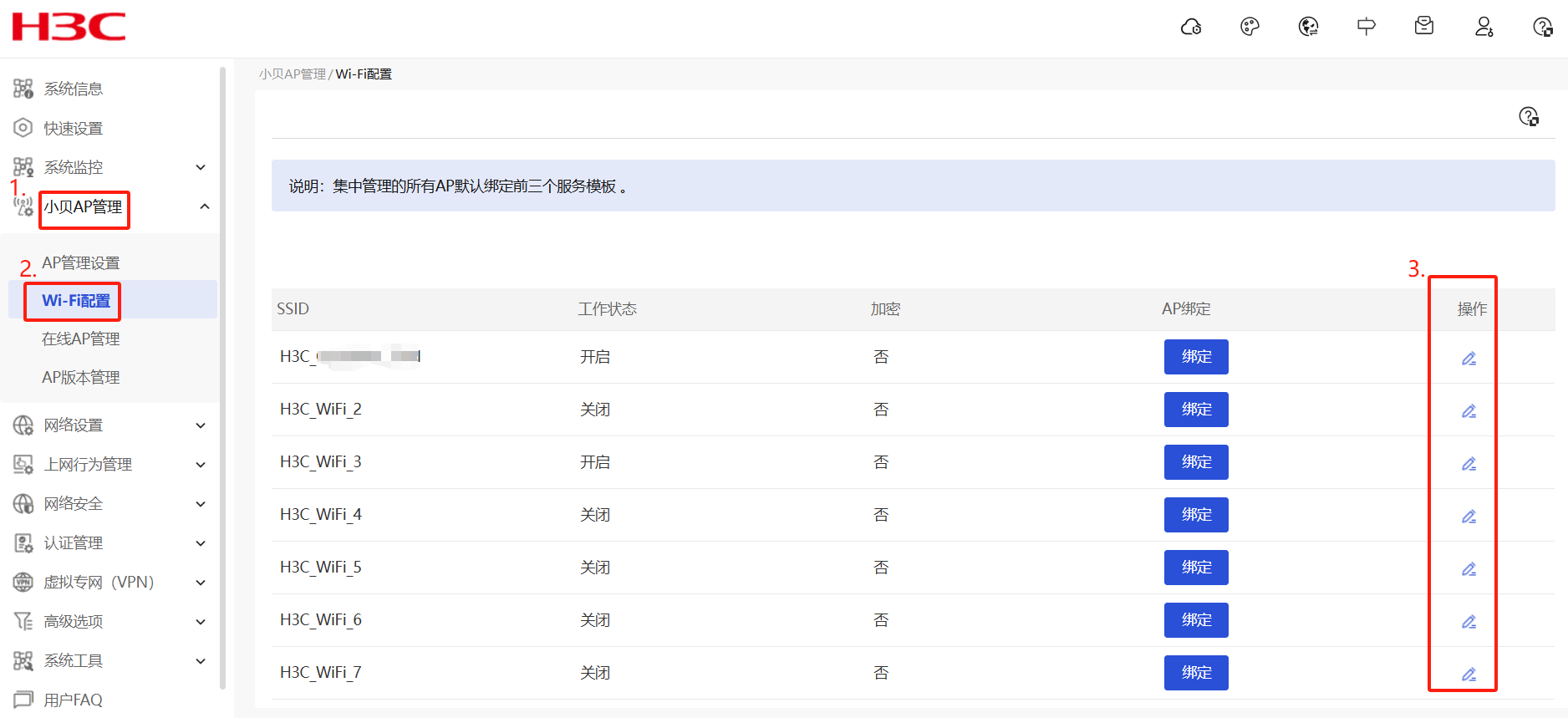The image size is (1568, 718).
Task: Click the 虚拟专网 VPN icon
Action: (x=23, y=582)
